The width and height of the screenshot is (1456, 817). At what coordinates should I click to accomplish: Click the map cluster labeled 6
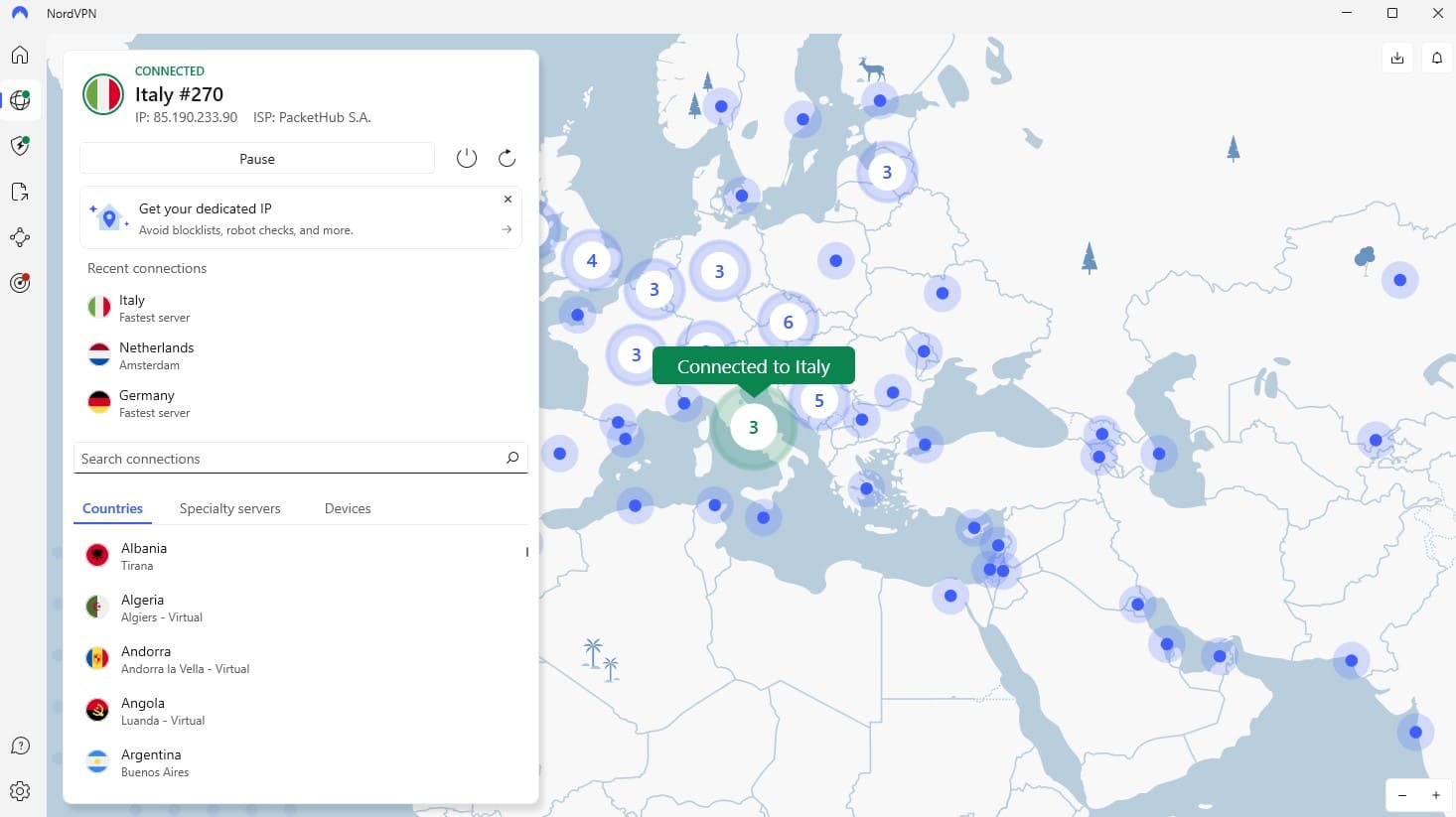pyautogui.click(x=788, y=322)
